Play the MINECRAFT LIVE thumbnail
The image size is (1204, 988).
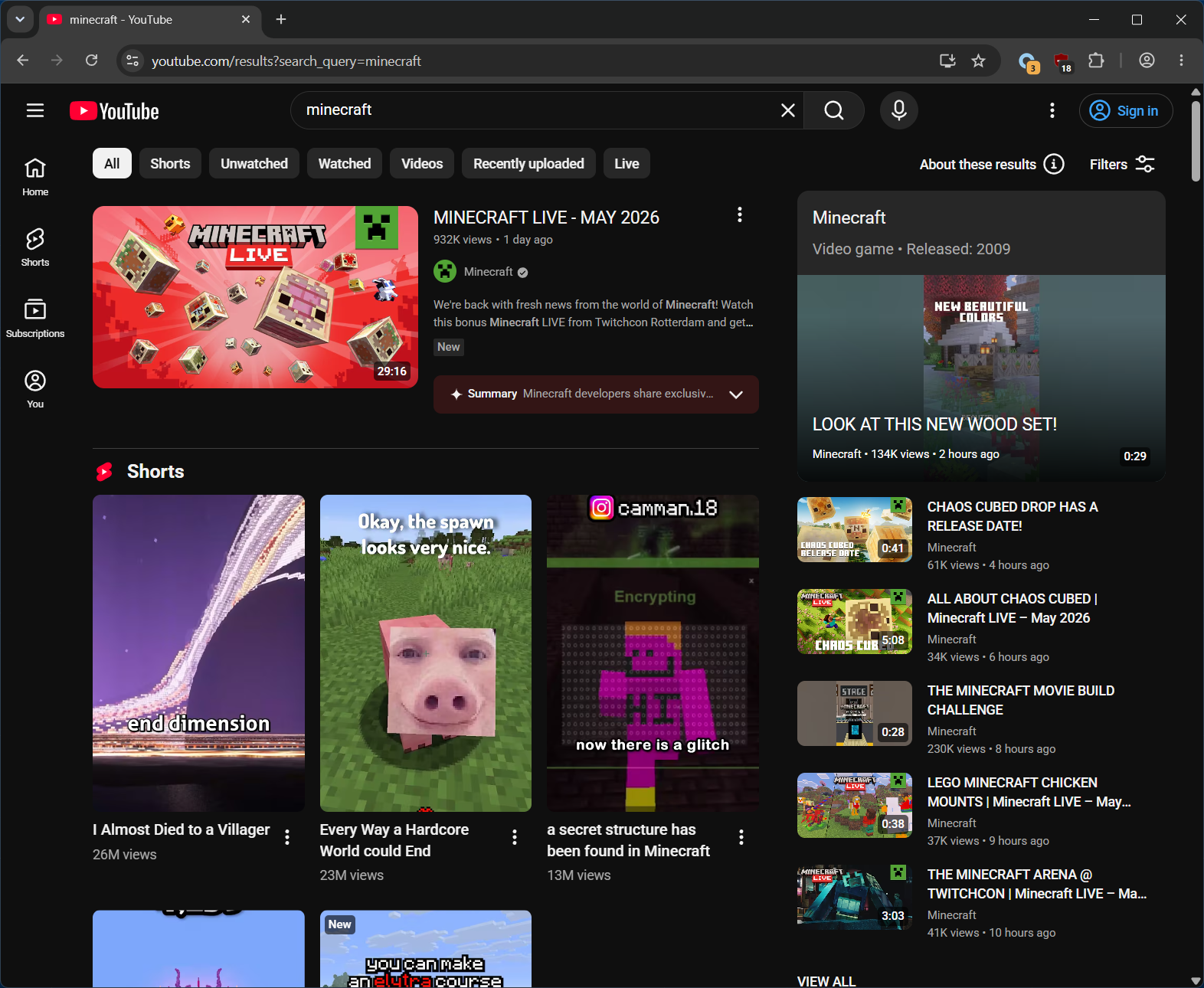click(x=255, y=297)
